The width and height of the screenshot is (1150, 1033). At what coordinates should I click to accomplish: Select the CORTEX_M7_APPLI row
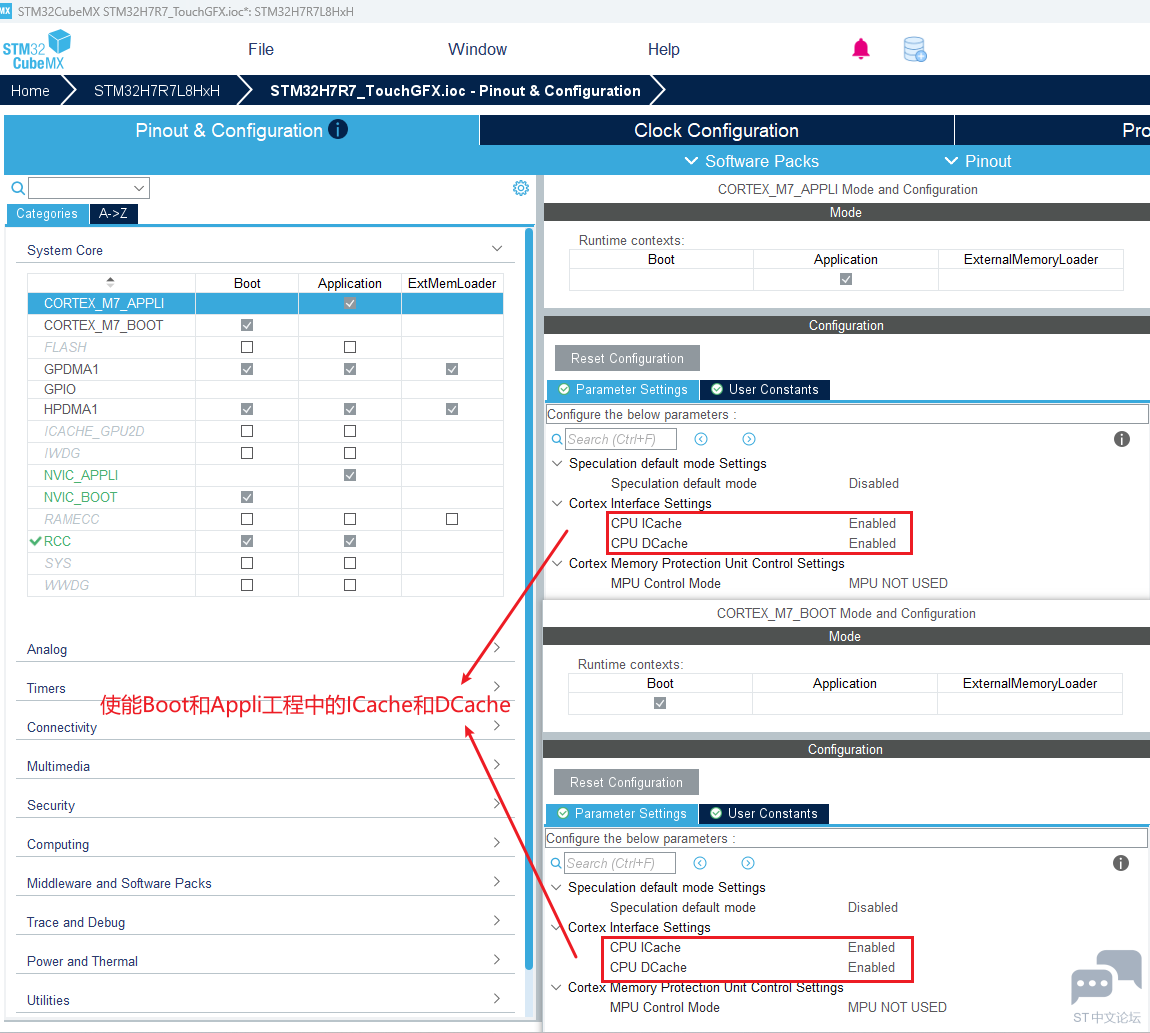point(265,304)
